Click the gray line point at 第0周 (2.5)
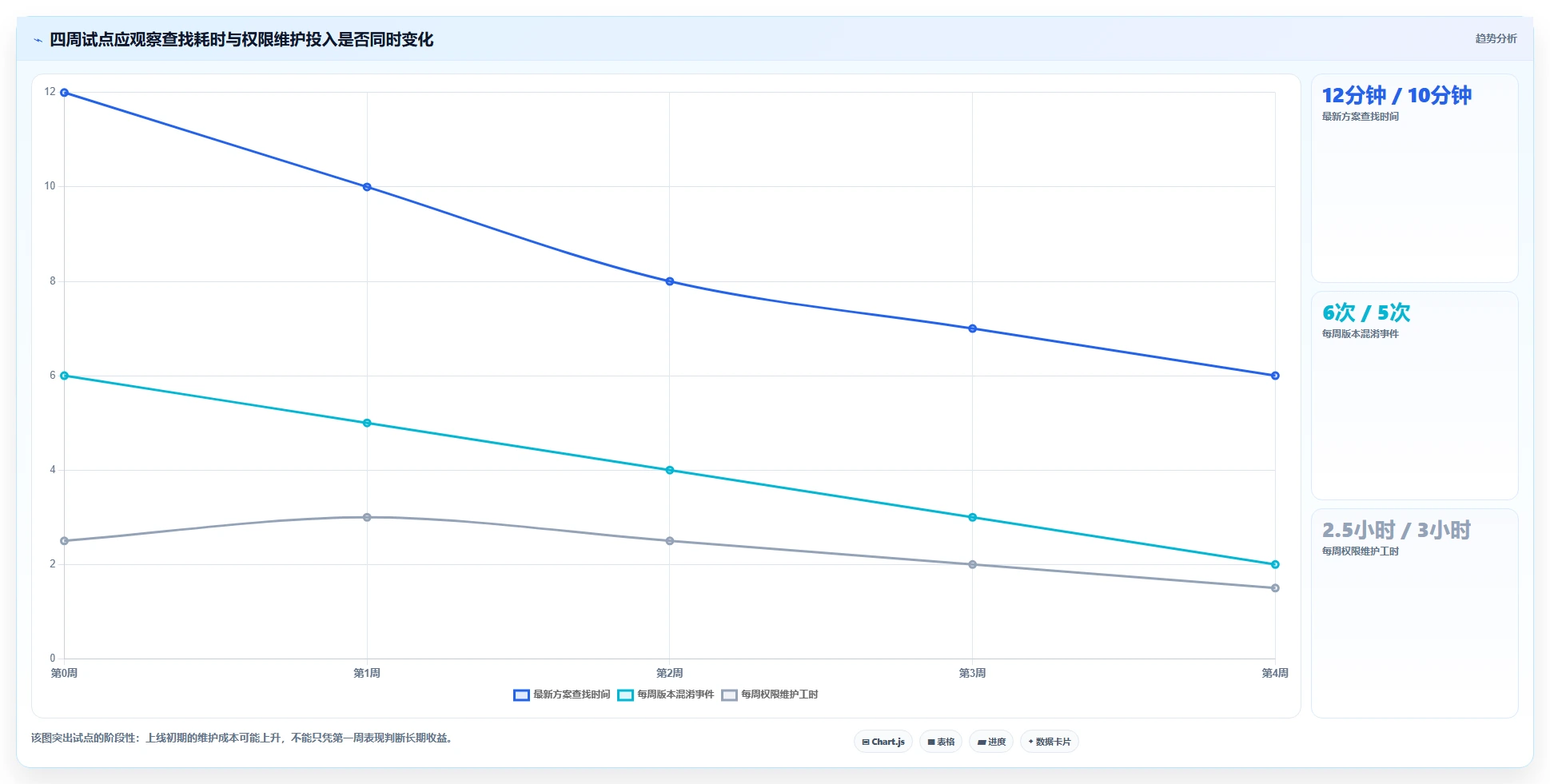 65,541
